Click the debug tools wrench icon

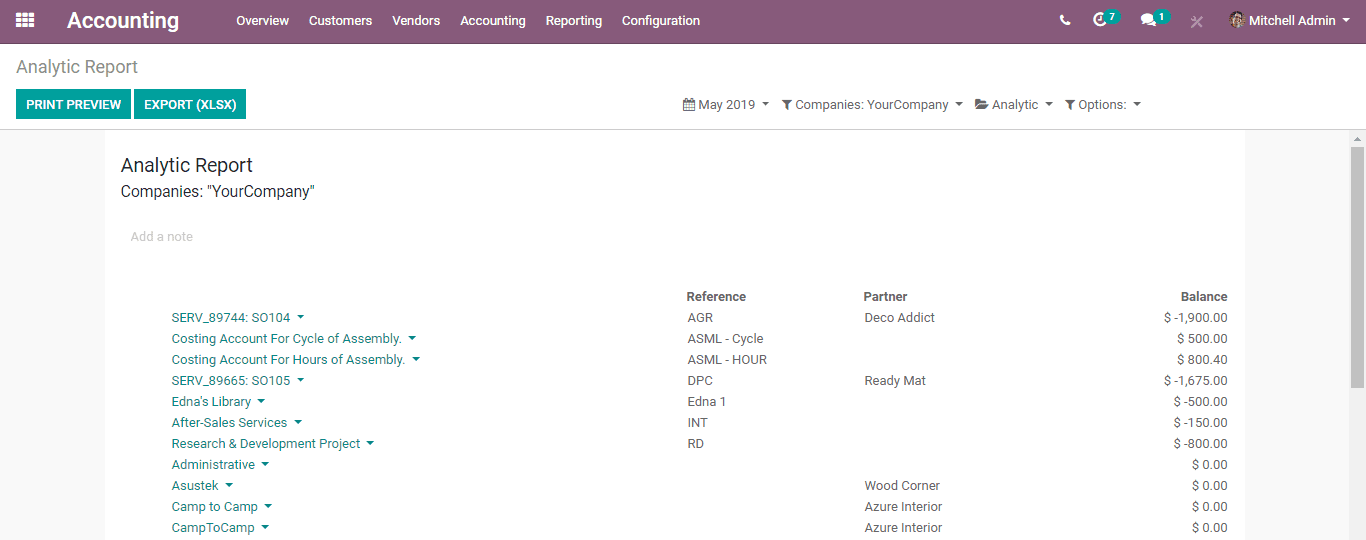1197,21
